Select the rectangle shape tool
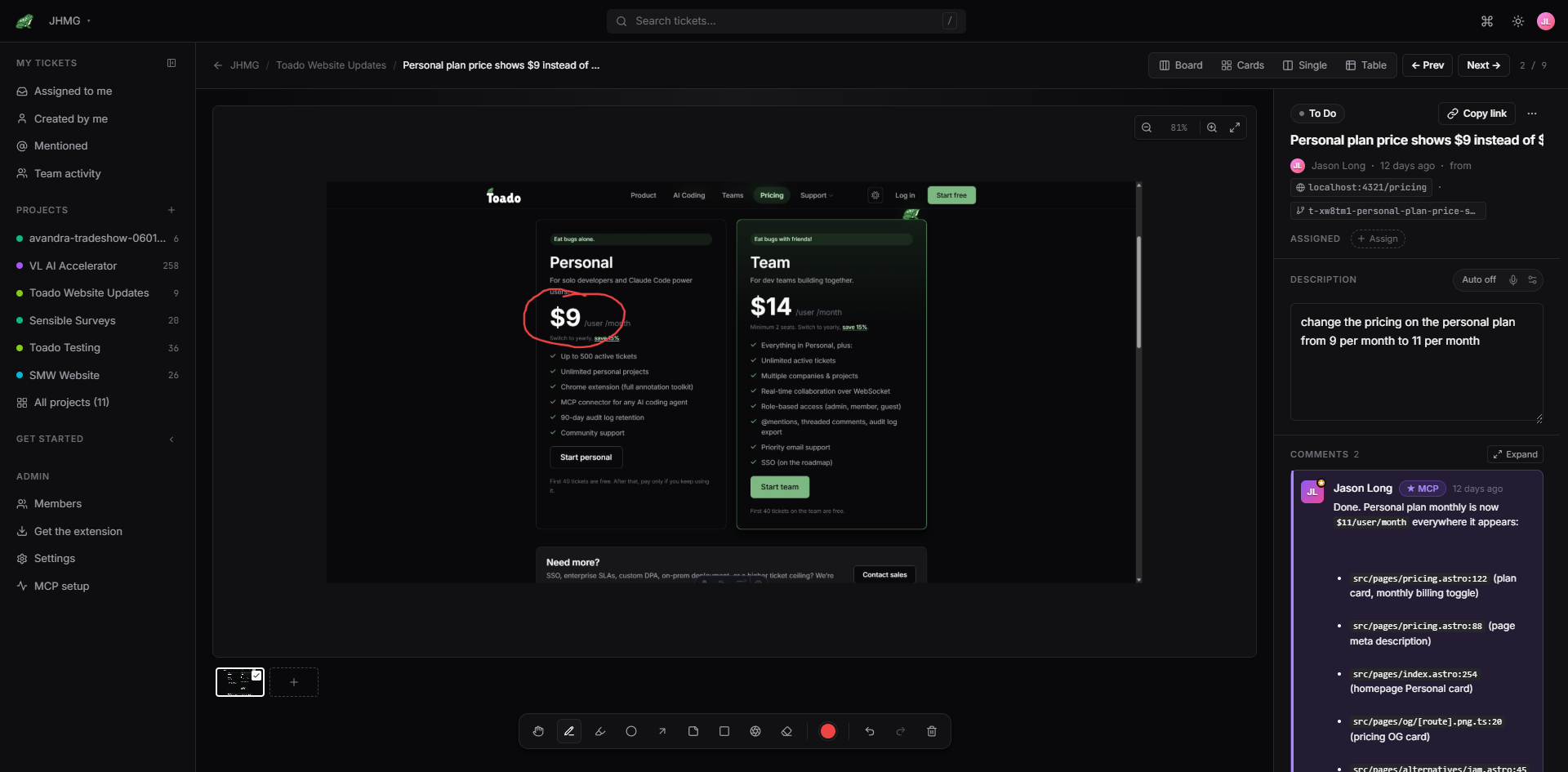1568x772 pixels. tap(724, 731)
